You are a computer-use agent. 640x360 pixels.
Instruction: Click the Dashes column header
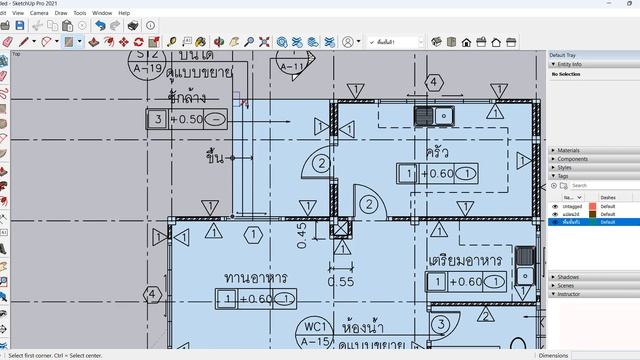pos(608,198)
